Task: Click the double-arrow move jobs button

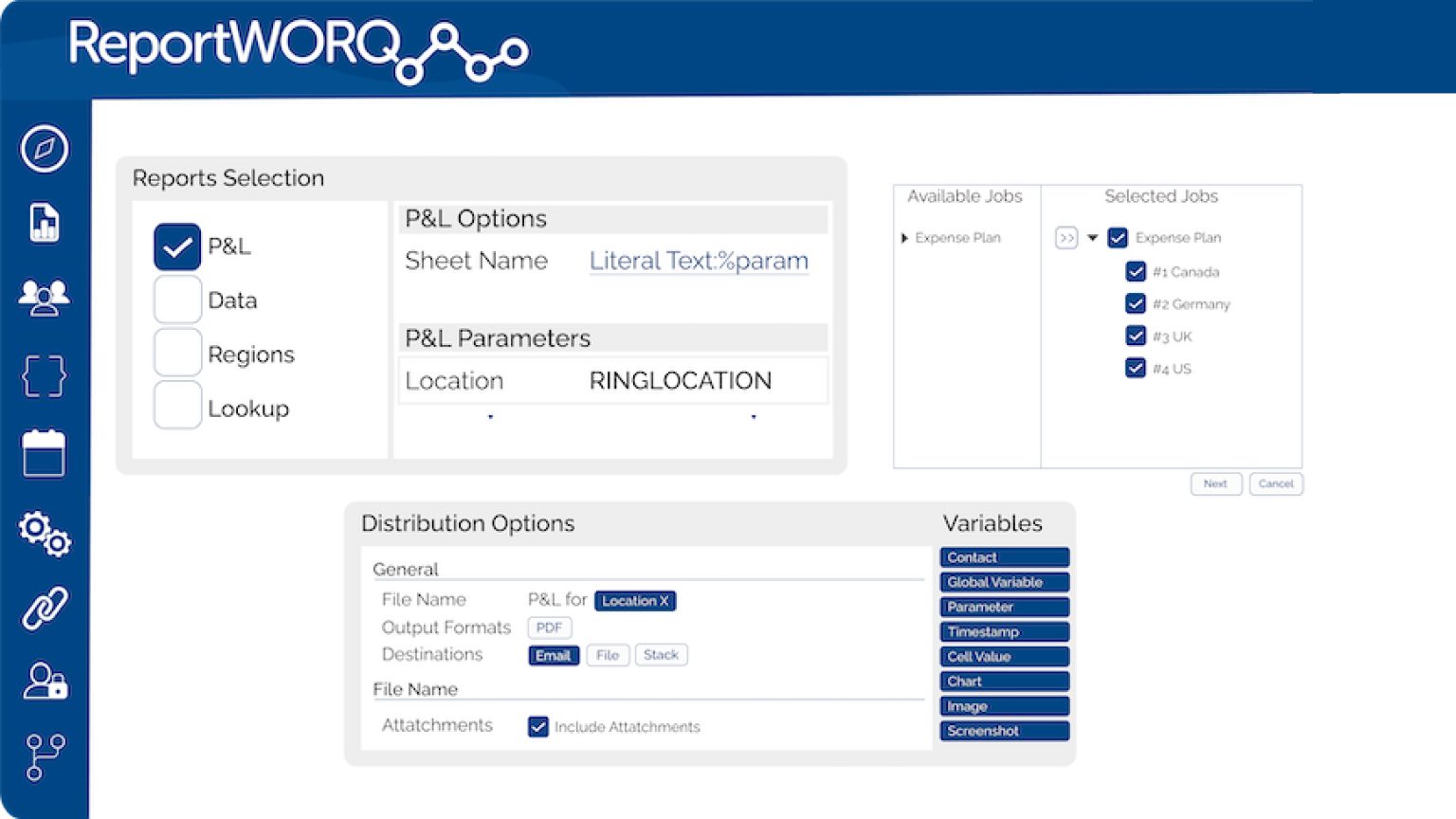Action: (1067, 238)
